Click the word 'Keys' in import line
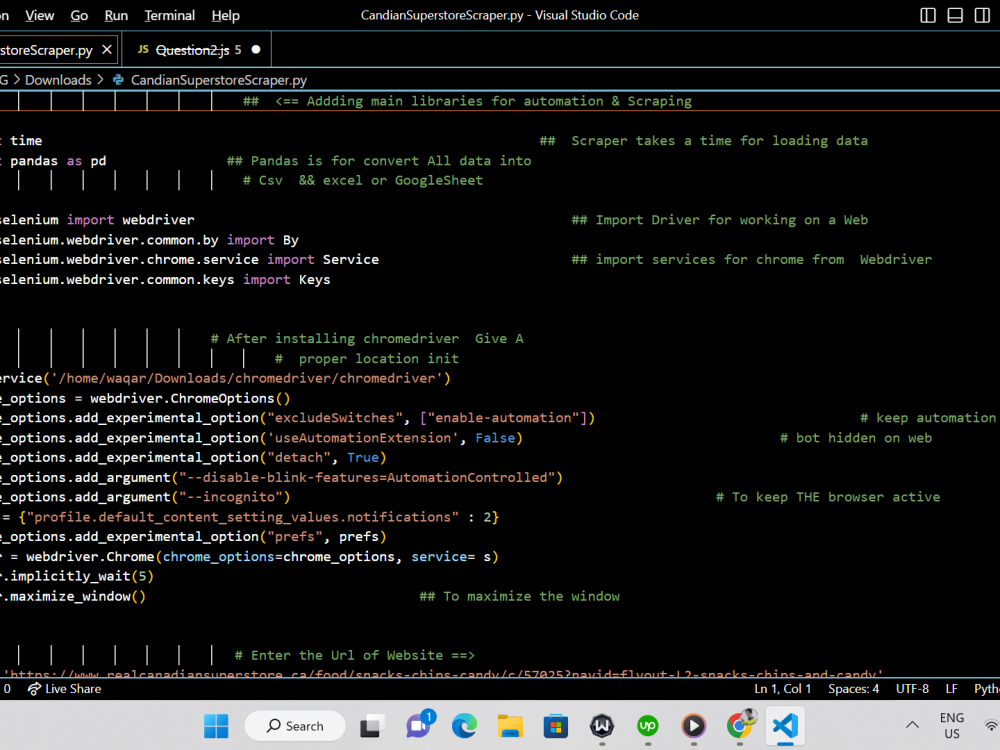 [314, 279]
